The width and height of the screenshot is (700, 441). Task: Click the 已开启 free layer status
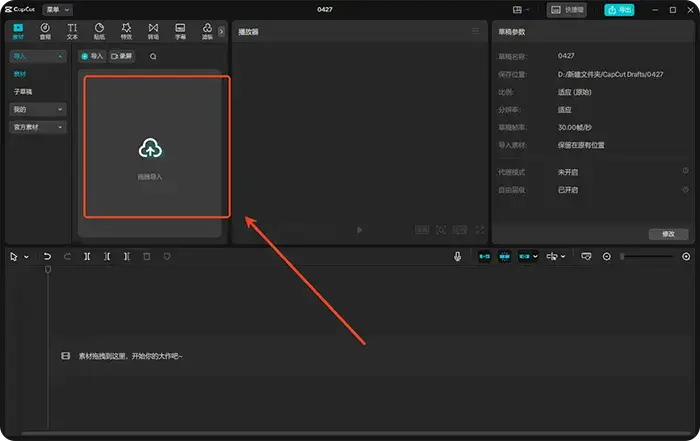pos(567,190)
